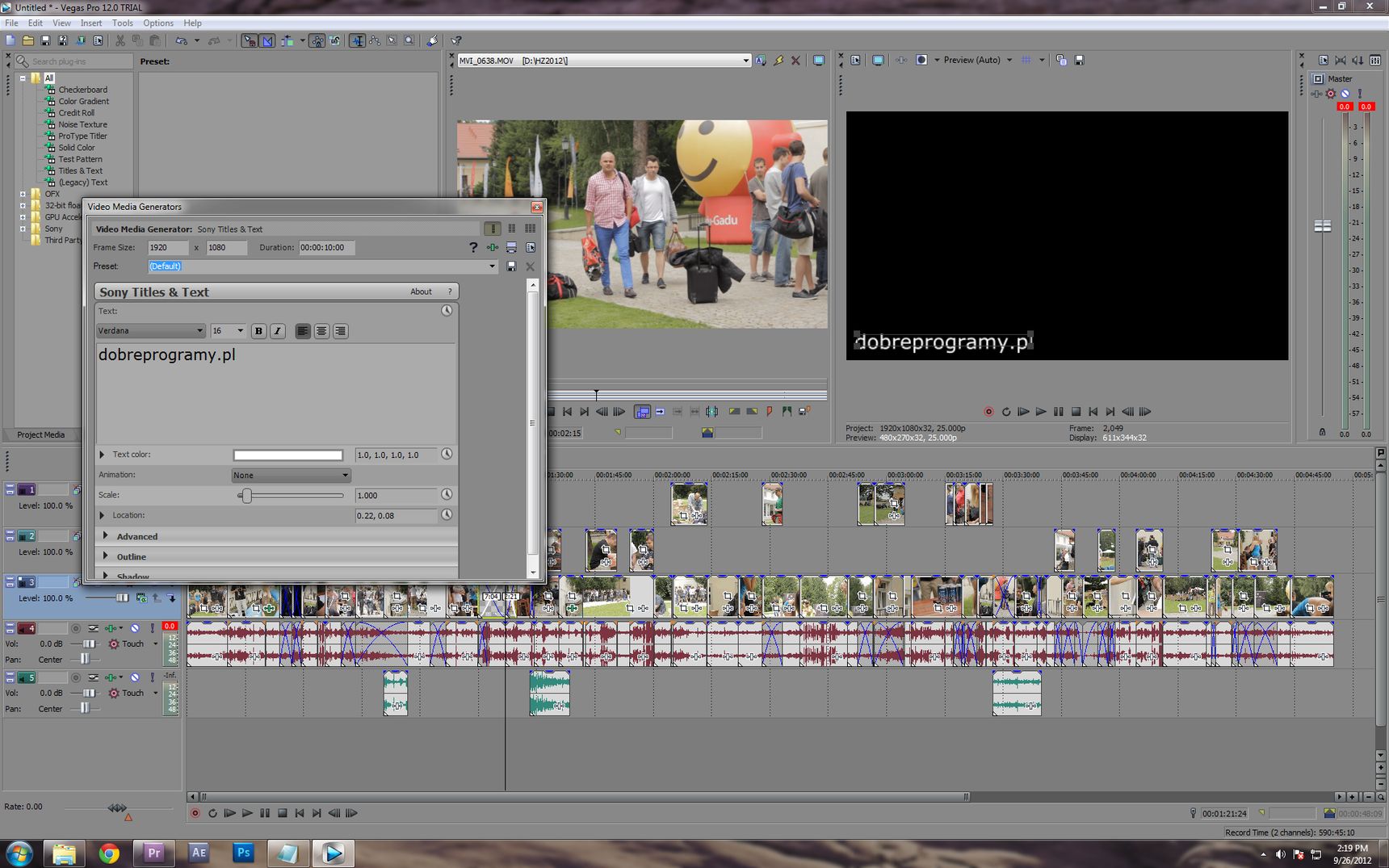Click Save Snapshot icon in preview window
The width and height of the screenshot is (1389, 868).
click(x=1079, y=61)
